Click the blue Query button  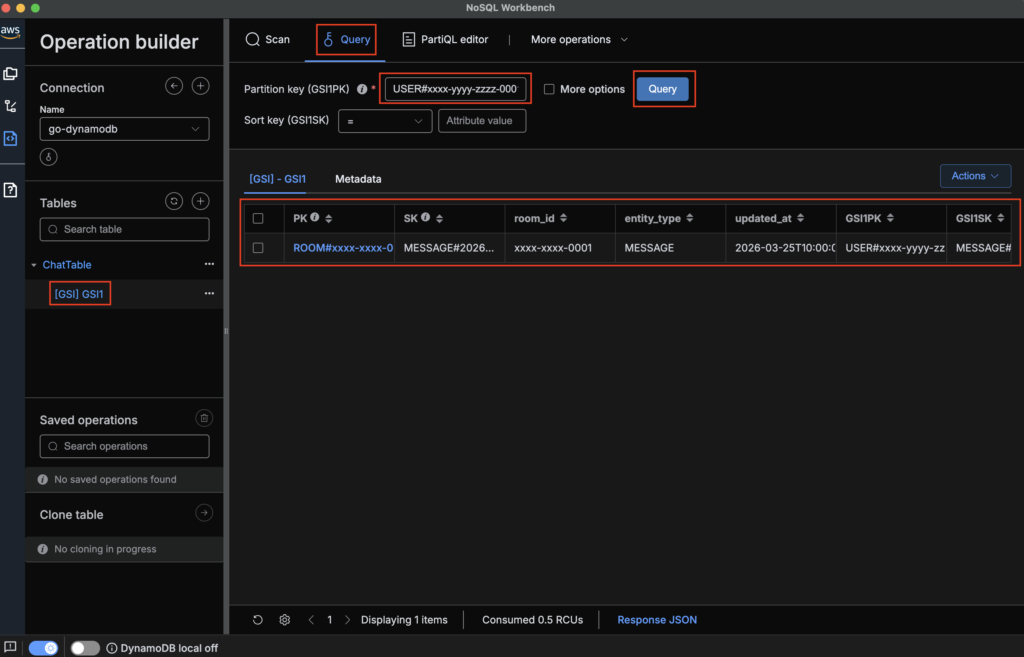pos(662,89)
